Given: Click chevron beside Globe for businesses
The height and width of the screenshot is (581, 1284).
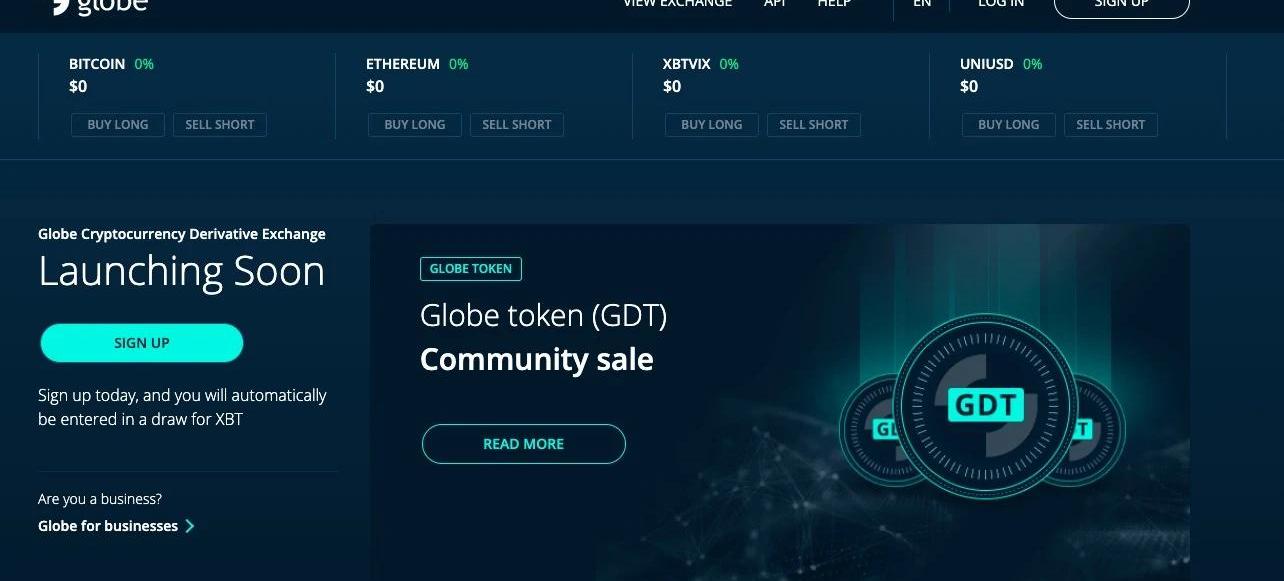Looking at the screenshot, I should 190,526.
